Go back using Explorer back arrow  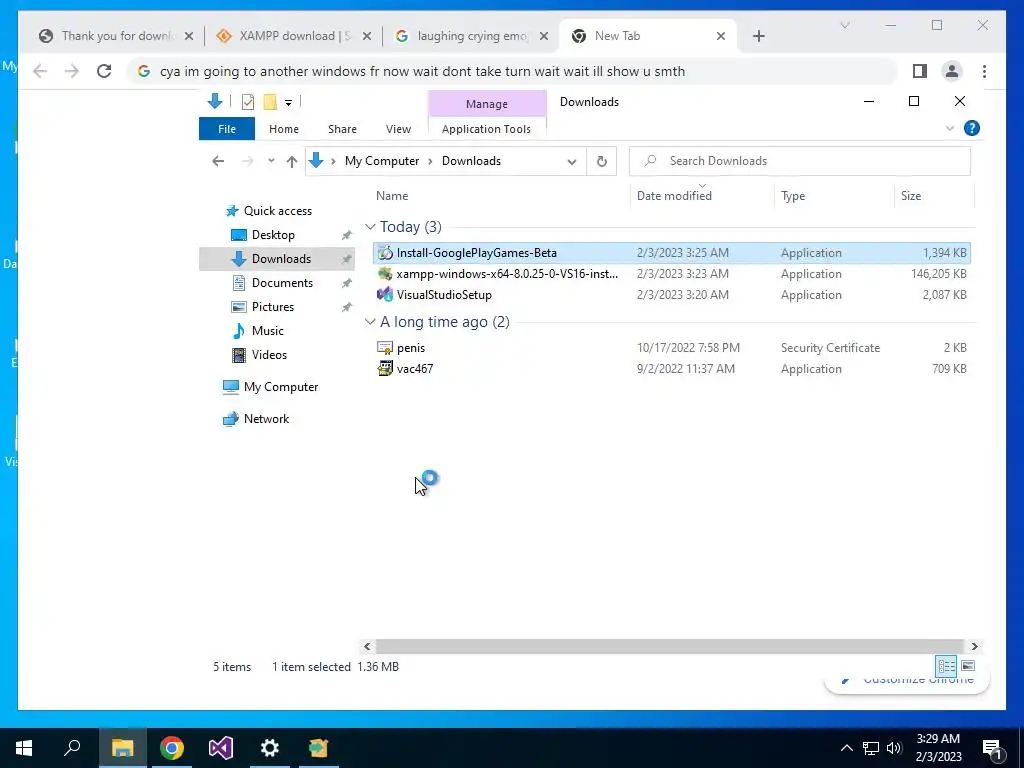pyautogui.click(x=218, y=161)
